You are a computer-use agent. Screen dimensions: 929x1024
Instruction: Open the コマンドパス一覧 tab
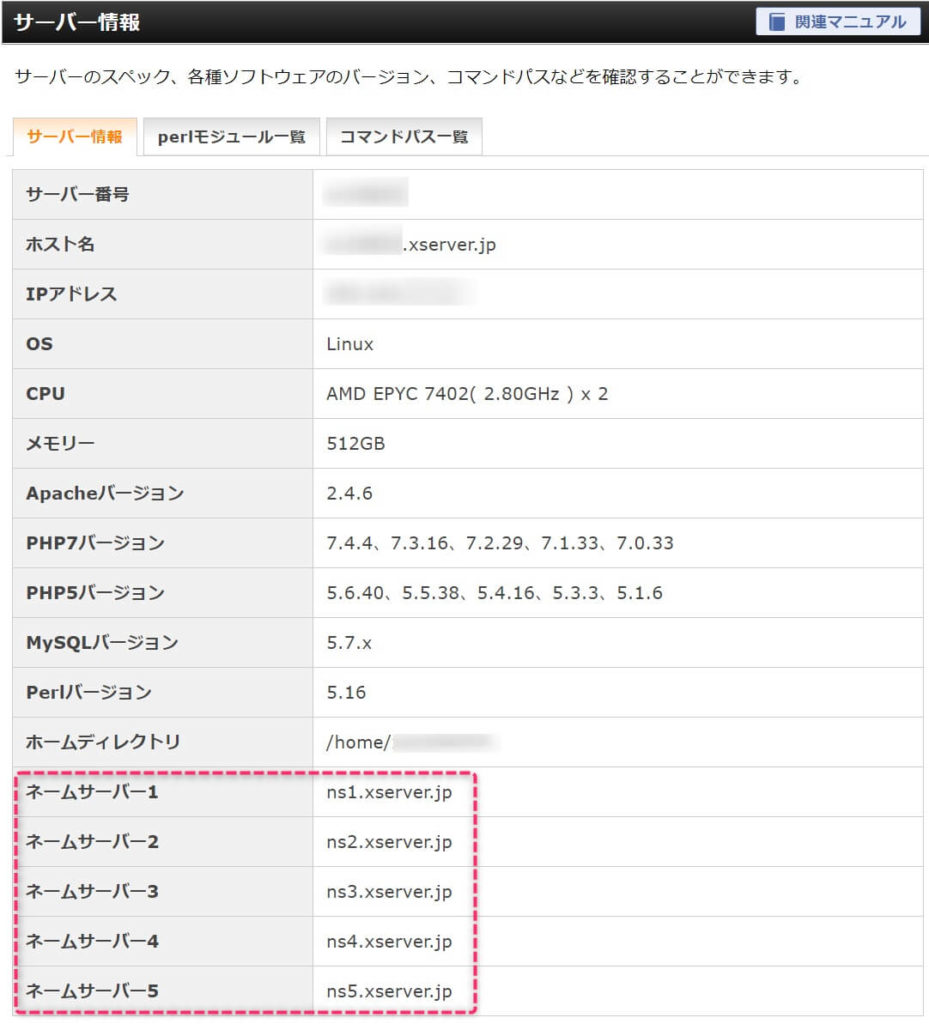click(404, 136)
